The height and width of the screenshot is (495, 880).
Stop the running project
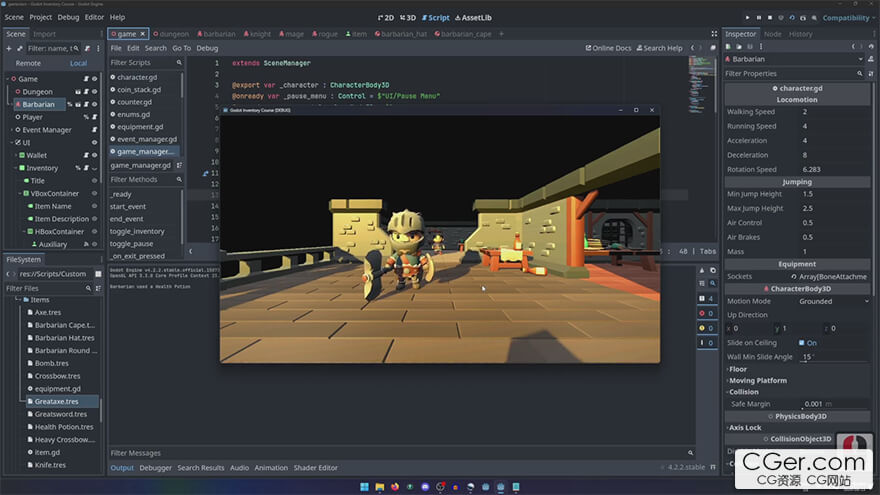coord(769,18)
